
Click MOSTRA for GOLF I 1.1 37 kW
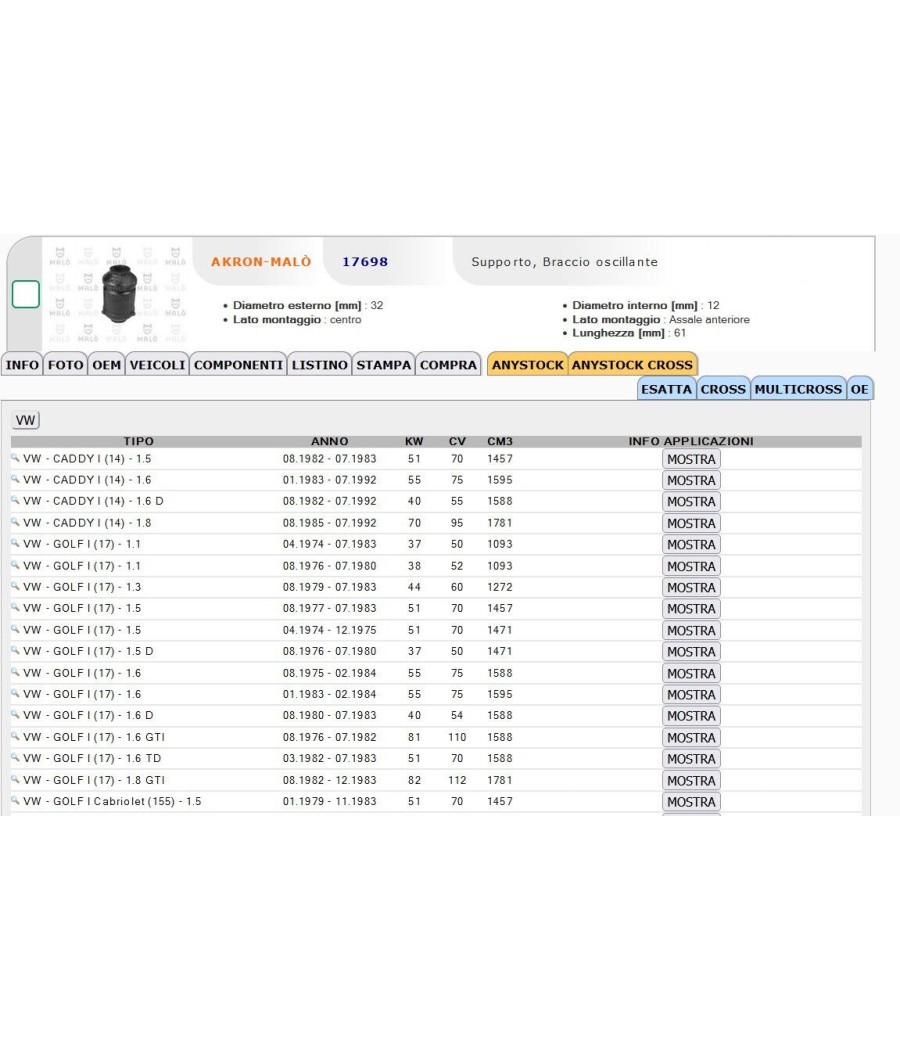[691, 545]
